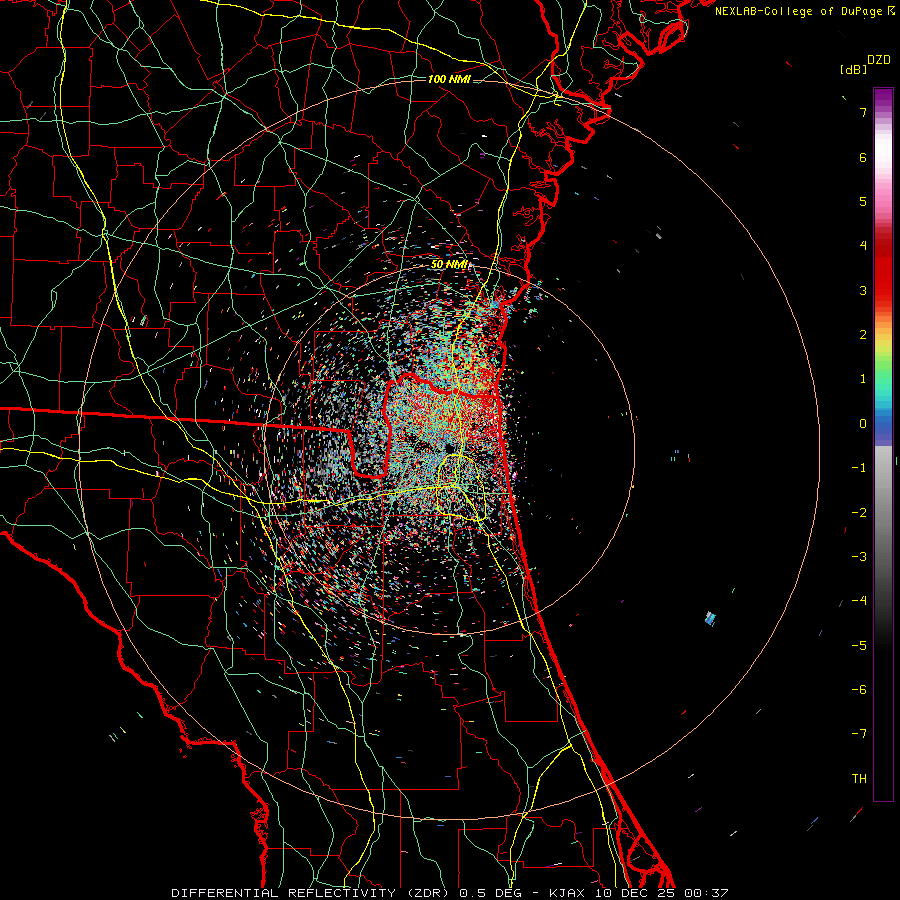Click the Differential Reflectivity caption at bottom
The height and width of the screenshot is (900, 900).
pos(450,893)
